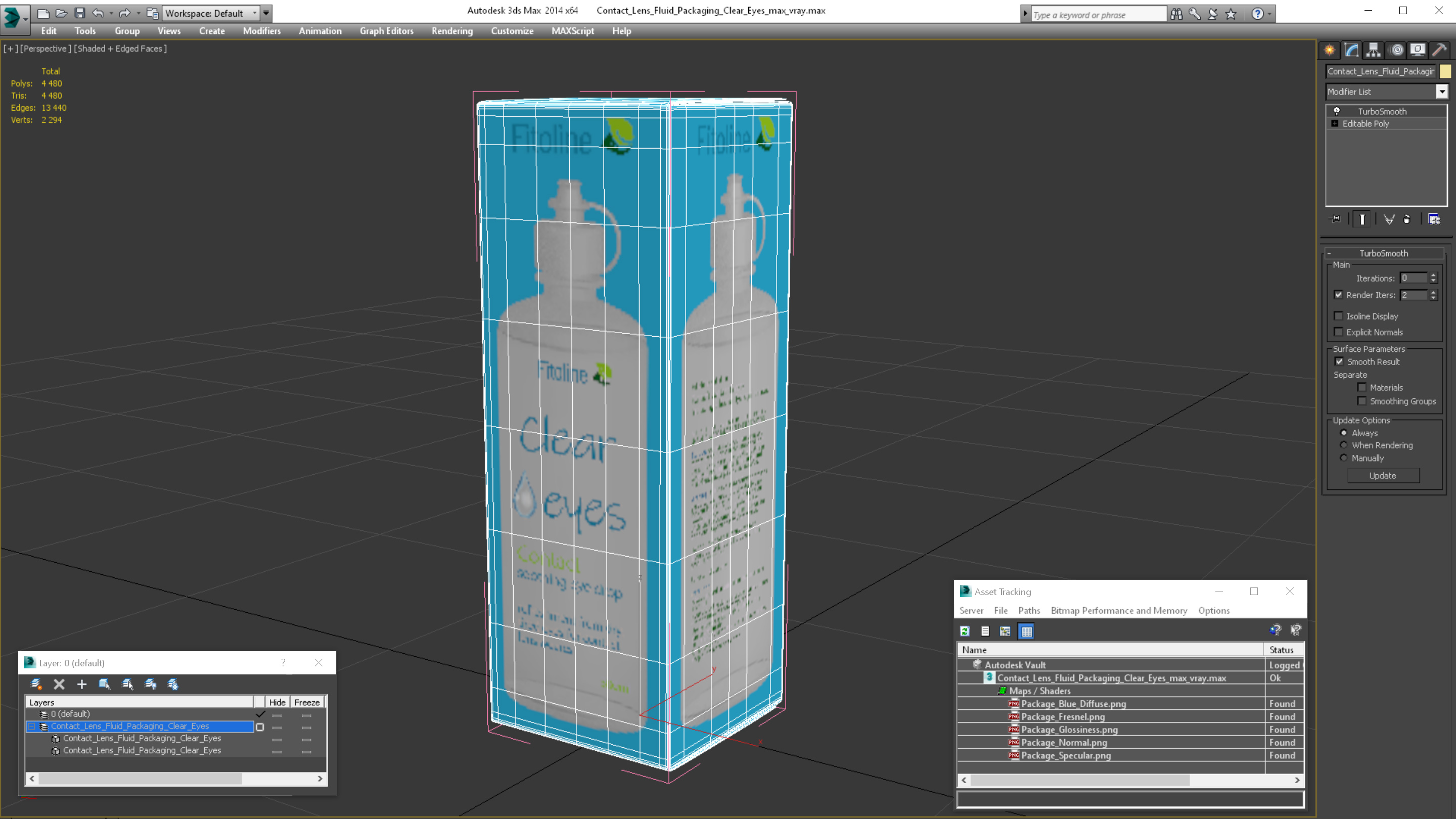
Task: Click the table view icon in Asset Tracking
Action: [1026, 631]
